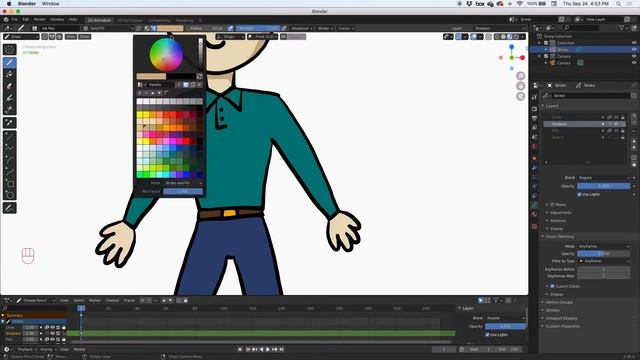
Task: Jump to the first frame of playback
Action: [248, 349]
